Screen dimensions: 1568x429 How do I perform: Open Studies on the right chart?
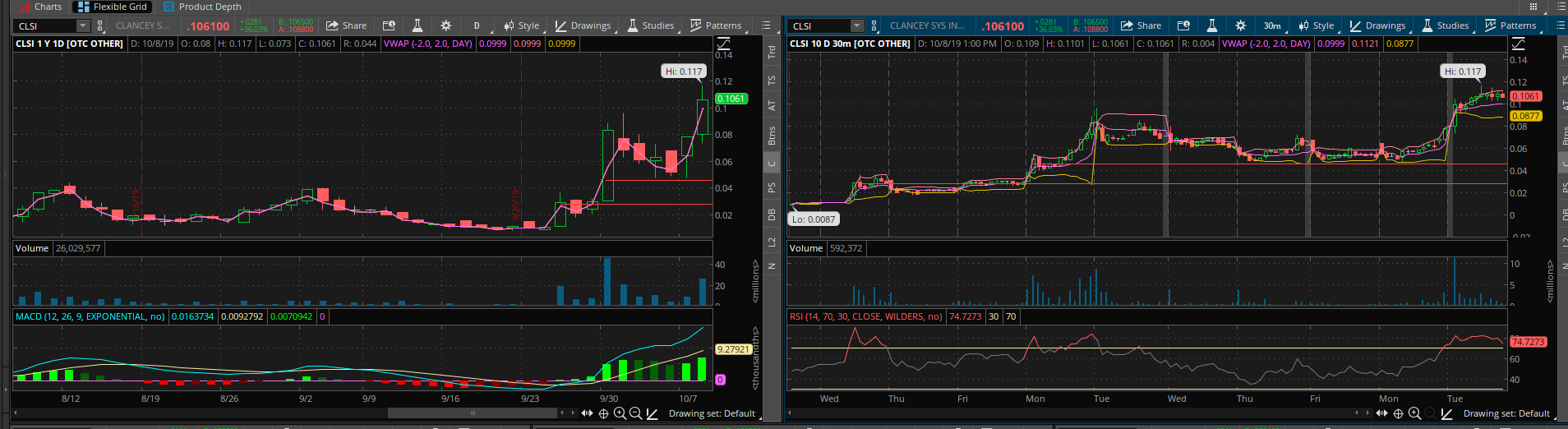(1446, 25)
